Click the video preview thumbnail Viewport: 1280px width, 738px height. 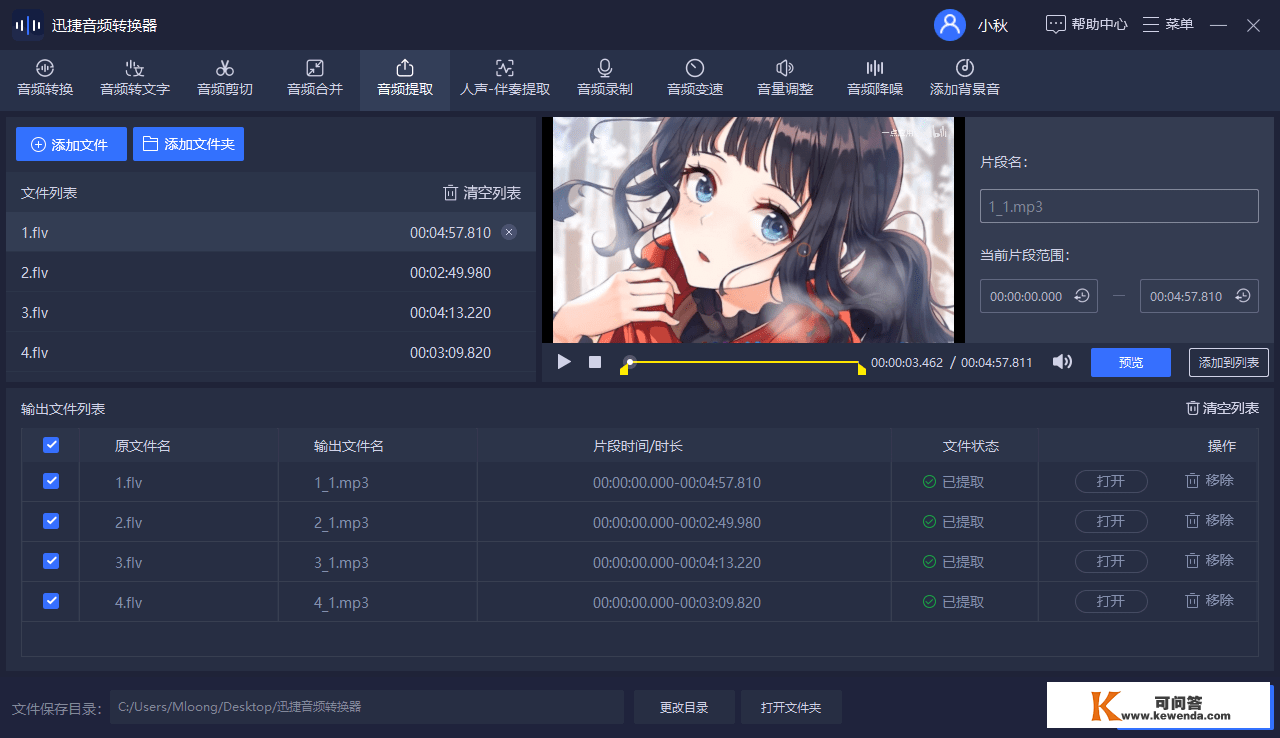tap(753, 230)
